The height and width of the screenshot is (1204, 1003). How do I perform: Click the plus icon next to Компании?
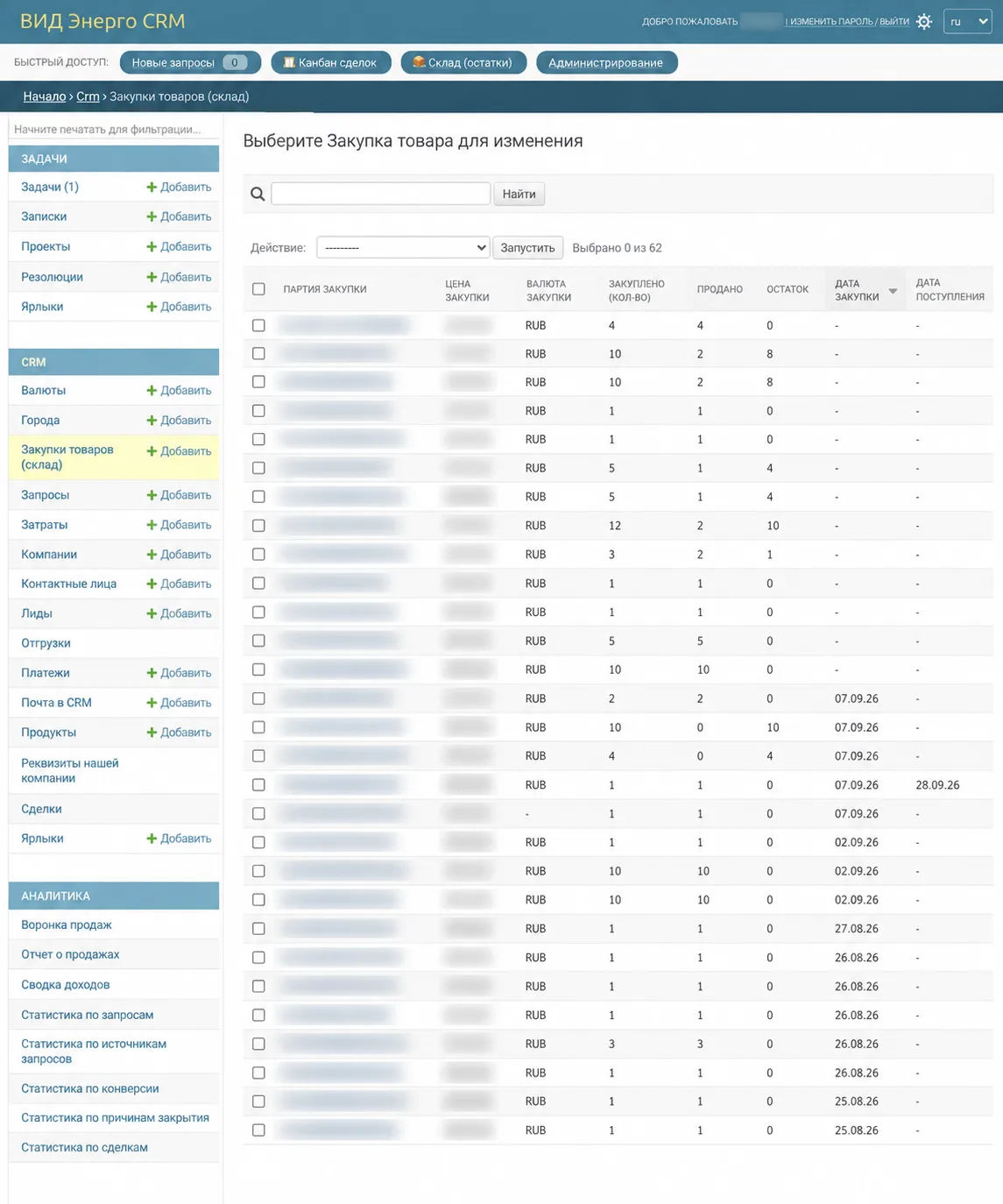point(152,555)
